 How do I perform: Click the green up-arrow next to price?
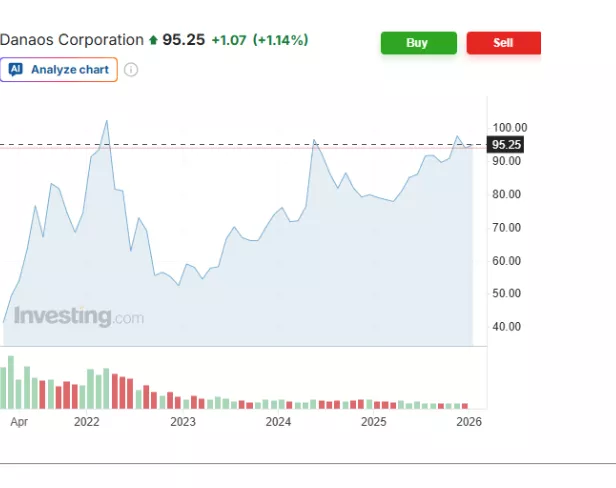click(153, 41)
